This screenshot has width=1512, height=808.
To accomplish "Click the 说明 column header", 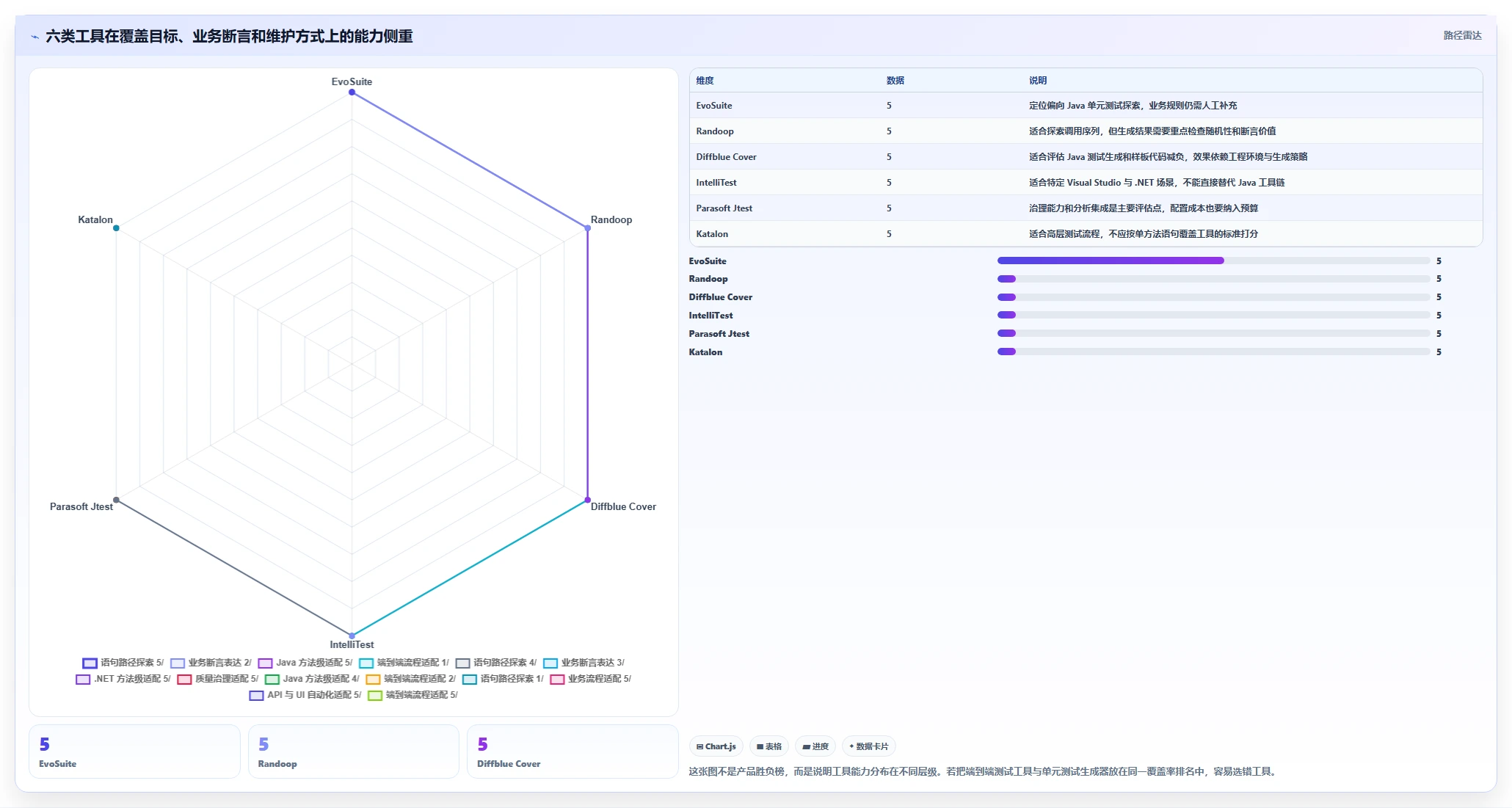I will [1037, 81].
